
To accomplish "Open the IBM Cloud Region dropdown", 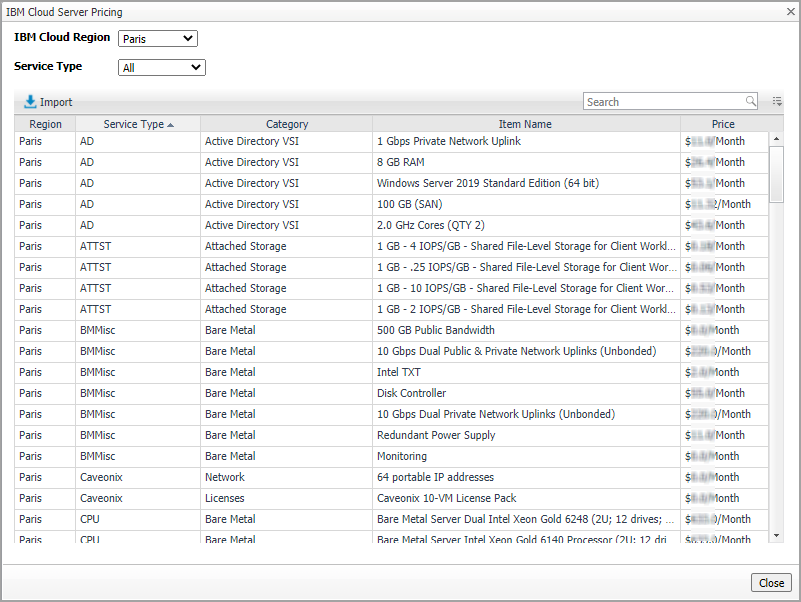I will pos(158,39).
